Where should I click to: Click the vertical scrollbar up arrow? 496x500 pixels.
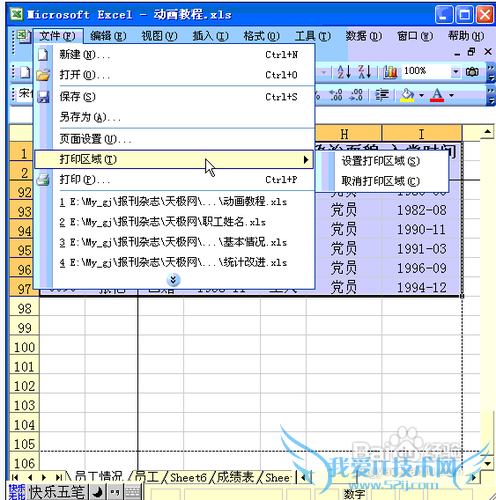[x=487, y=132]
